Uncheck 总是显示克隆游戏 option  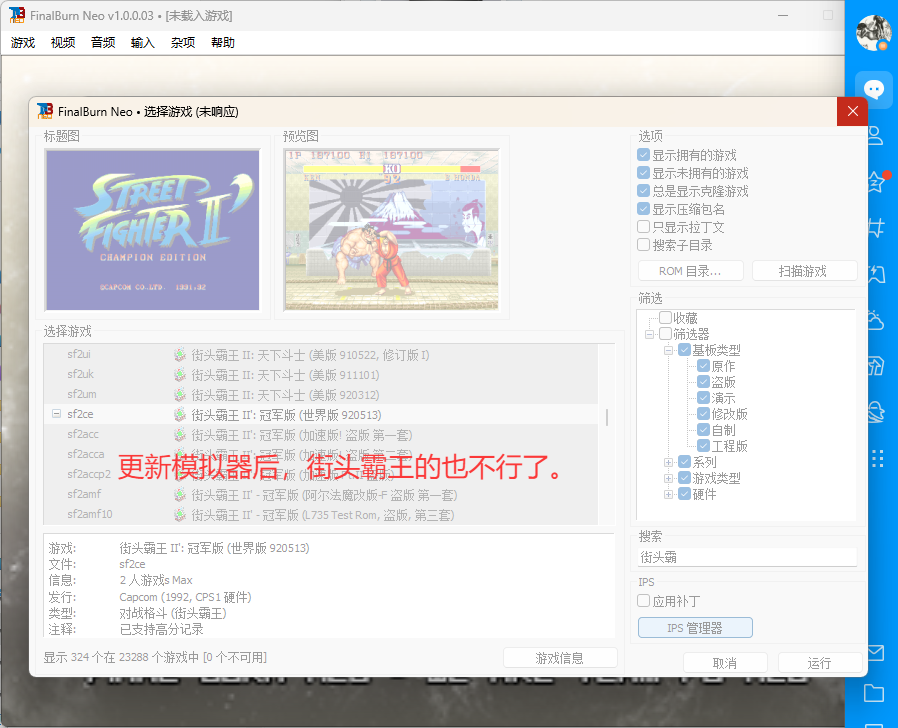point(643,191)
